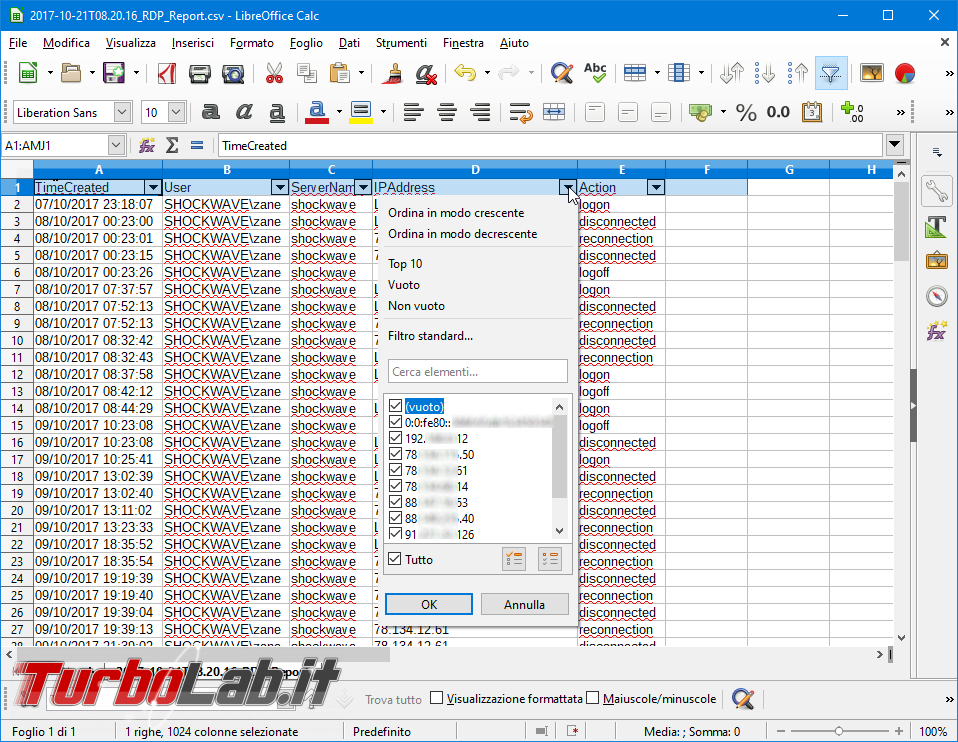This screenshot has height=742, width=958.
Task: Click the Cut scissors icon
Action: [274, 73]
